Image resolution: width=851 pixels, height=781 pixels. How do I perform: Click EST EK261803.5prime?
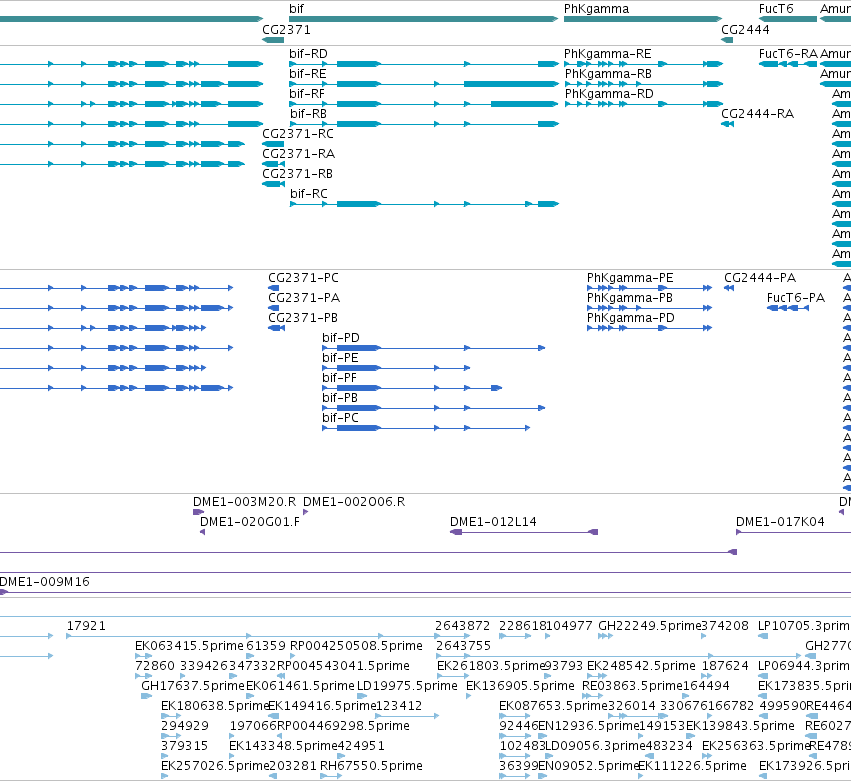pyautogui.click(x=453, y=676)
